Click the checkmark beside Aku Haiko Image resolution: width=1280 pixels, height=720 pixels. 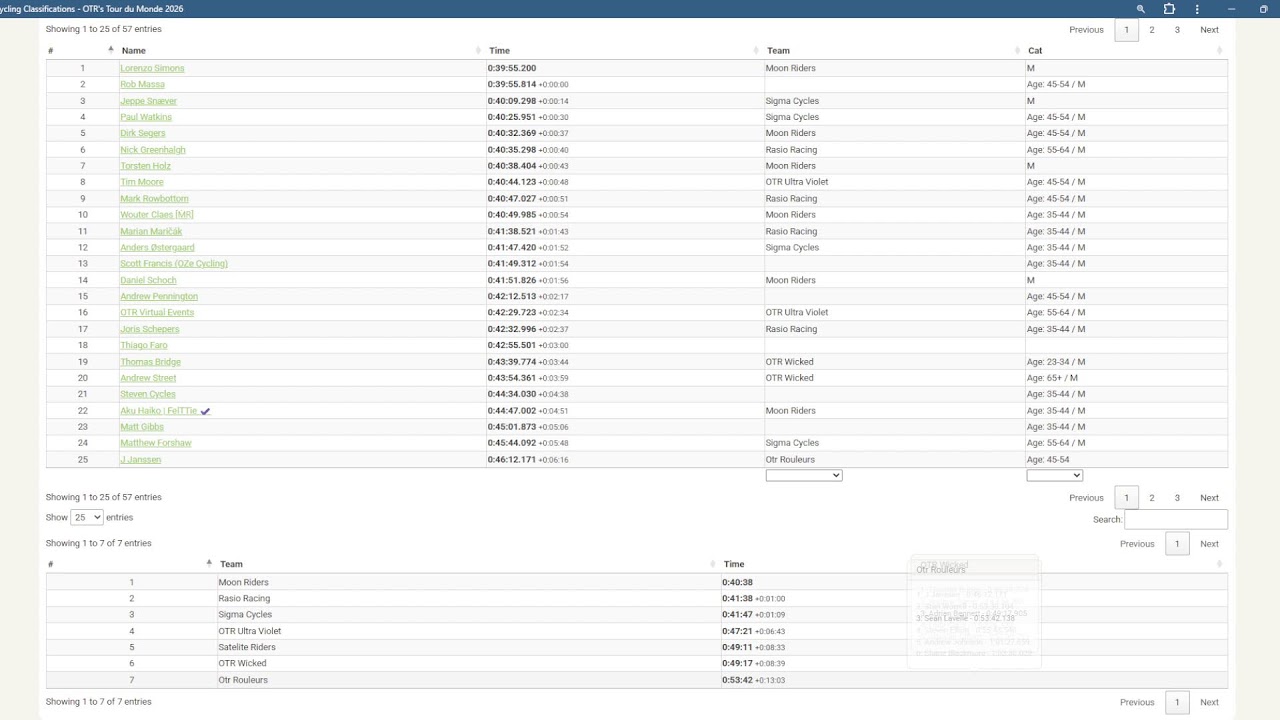(x=205, y=411)
